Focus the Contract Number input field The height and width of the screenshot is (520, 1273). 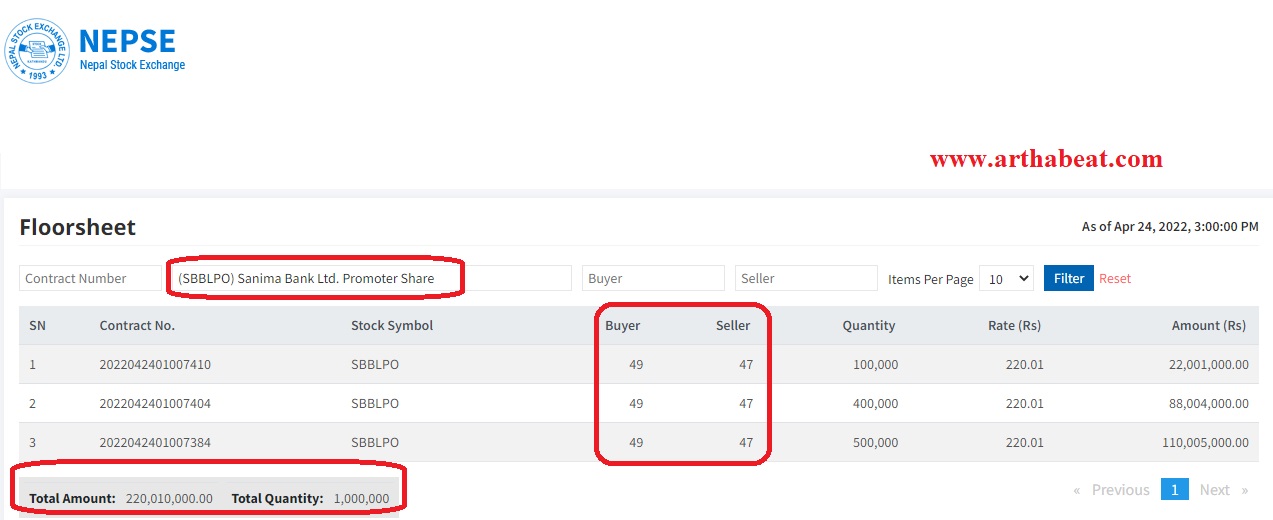click(89, 278)
